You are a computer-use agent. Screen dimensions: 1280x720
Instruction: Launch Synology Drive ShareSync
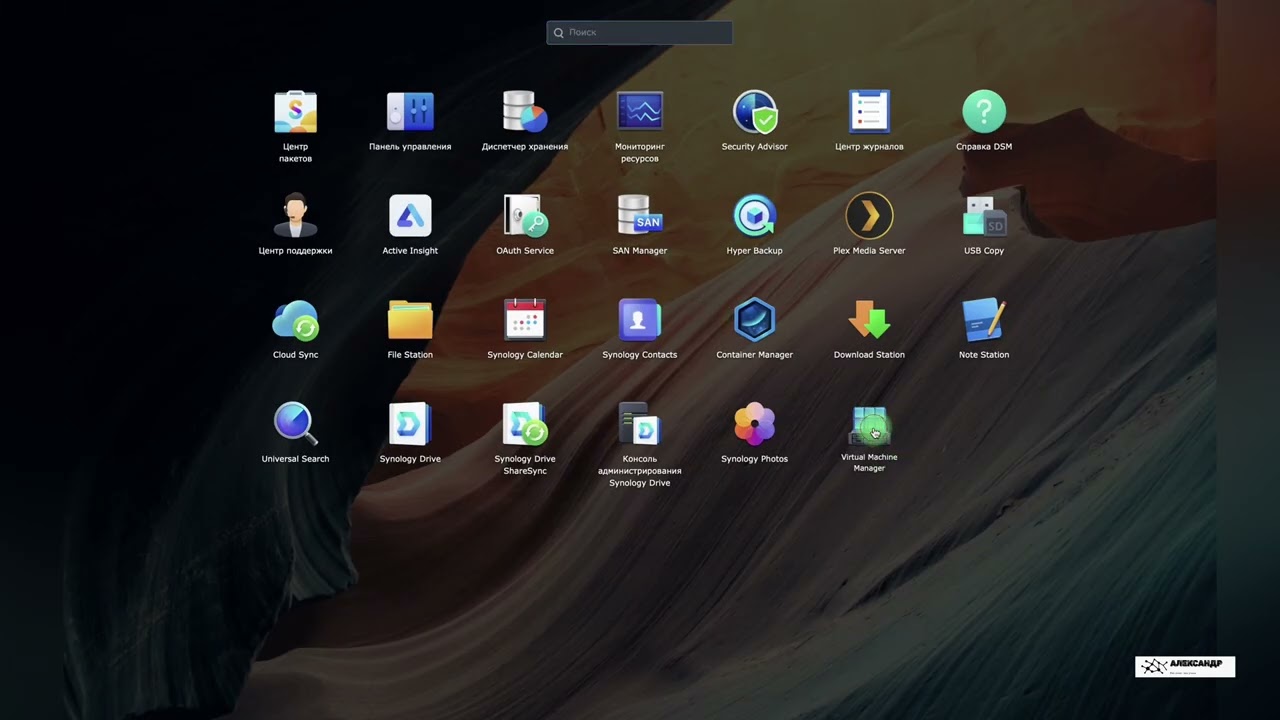[x=525, y=424]
